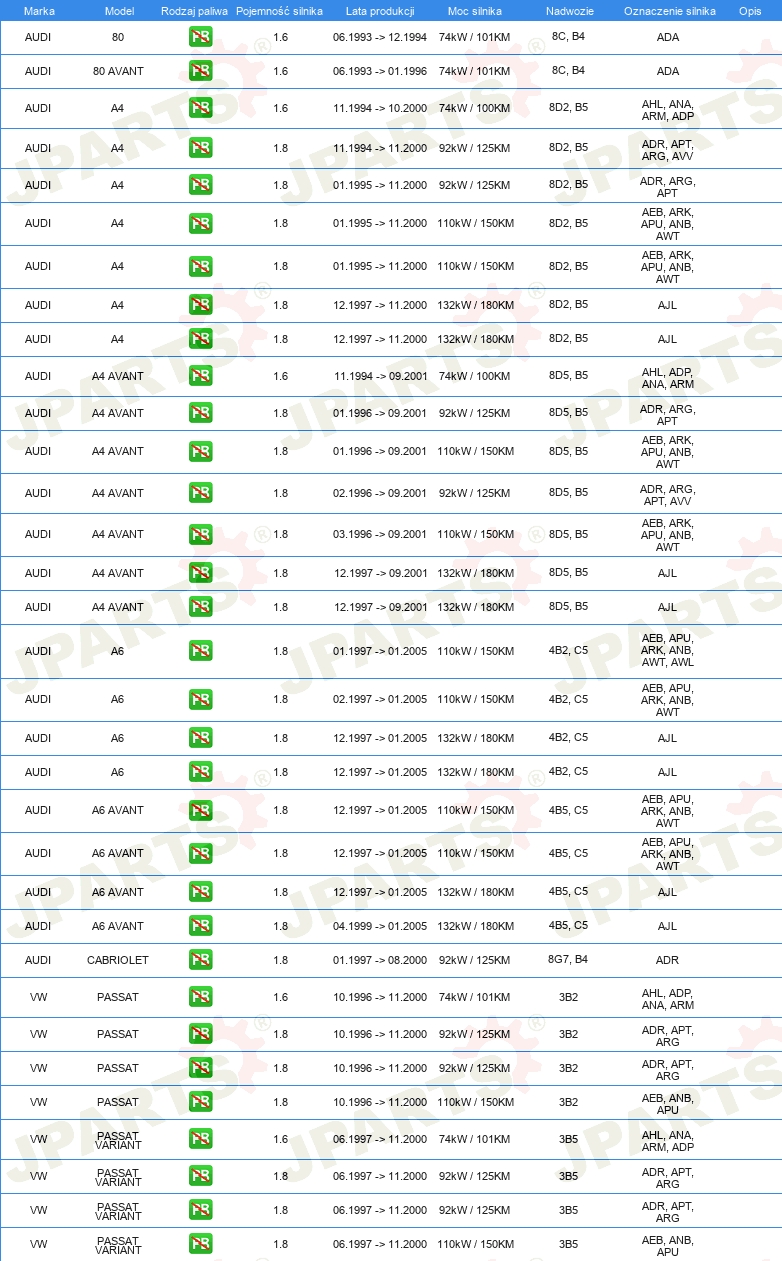Image resolution: width=782 pixels, height=1261 pixels.
Task: Click the Moc silnika column header
Action: (x=475, y=10)
